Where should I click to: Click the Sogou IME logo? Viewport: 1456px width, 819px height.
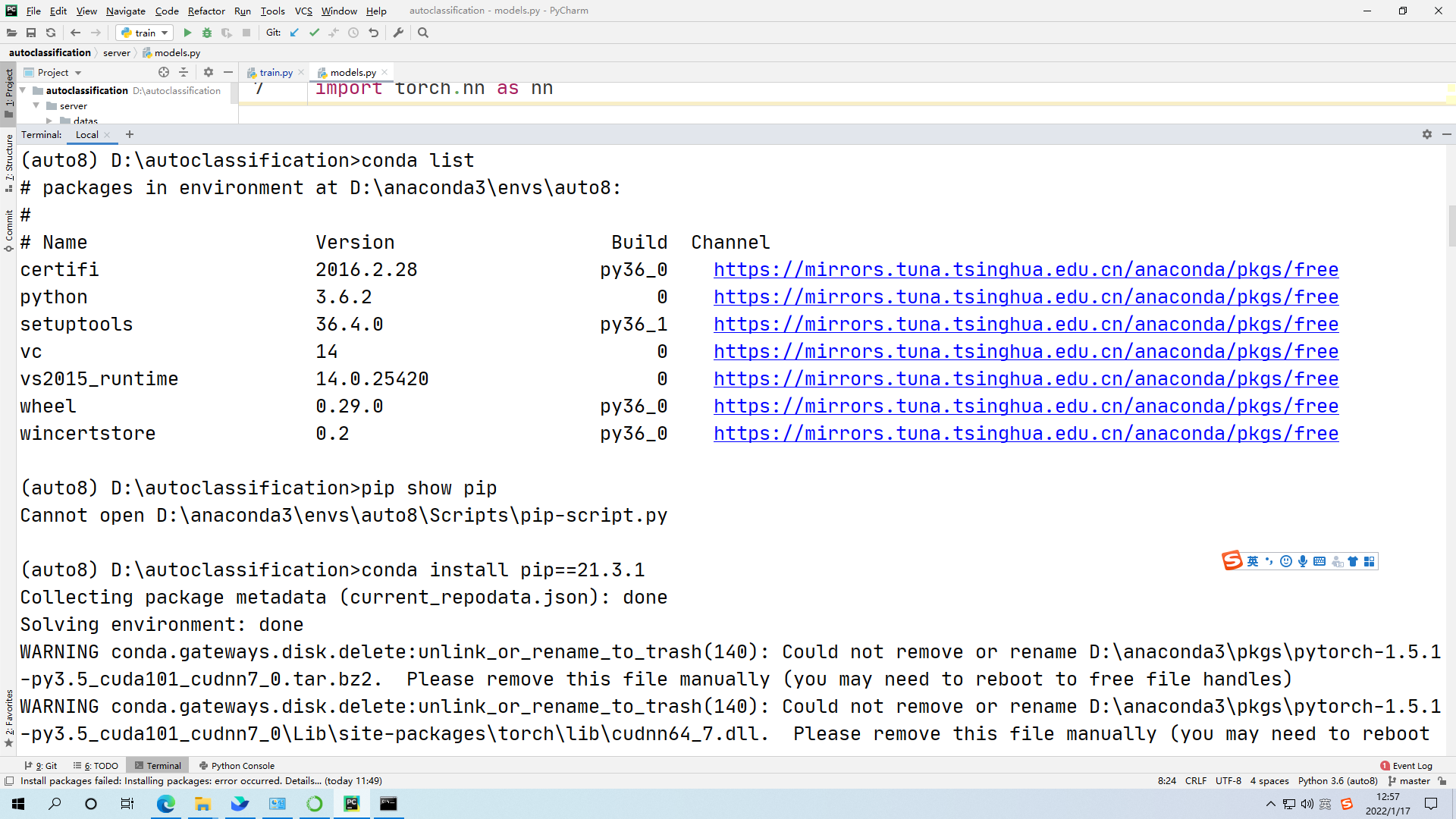(1232, 560)
